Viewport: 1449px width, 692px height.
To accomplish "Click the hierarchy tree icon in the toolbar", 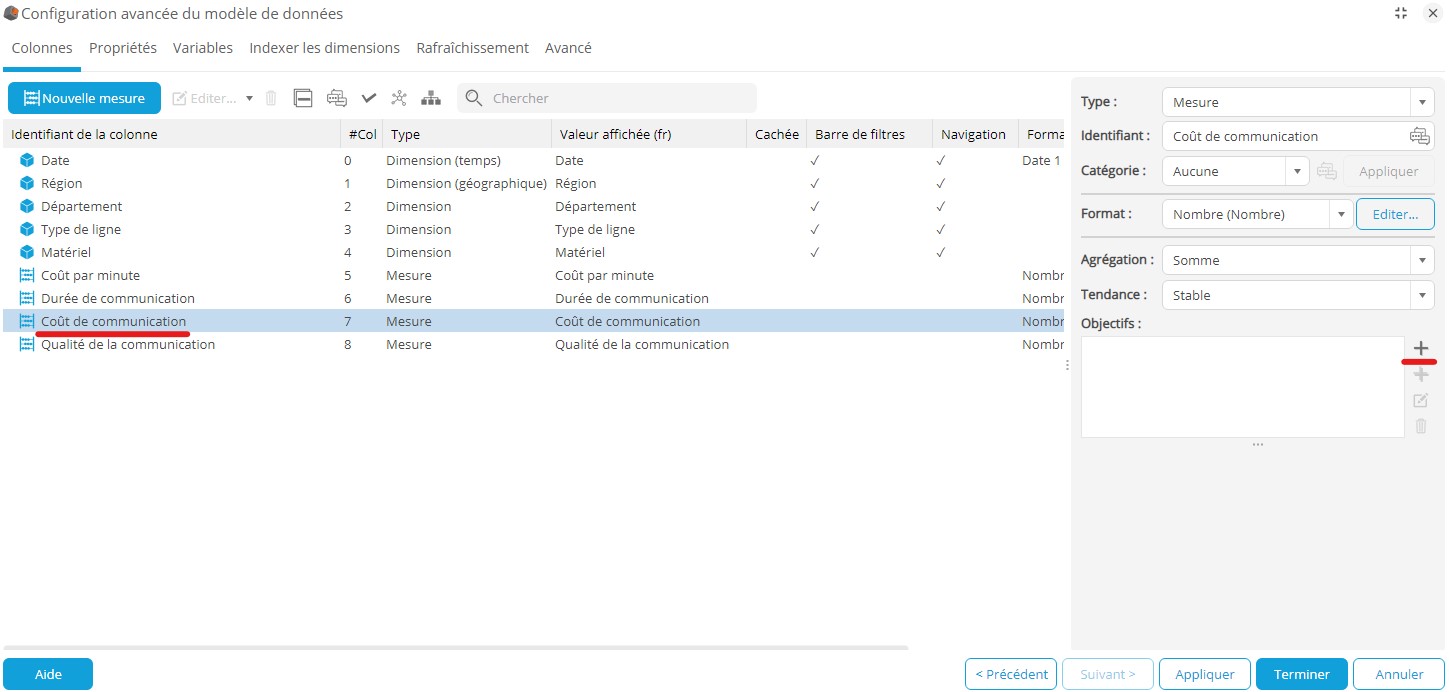I will (431, 98).
